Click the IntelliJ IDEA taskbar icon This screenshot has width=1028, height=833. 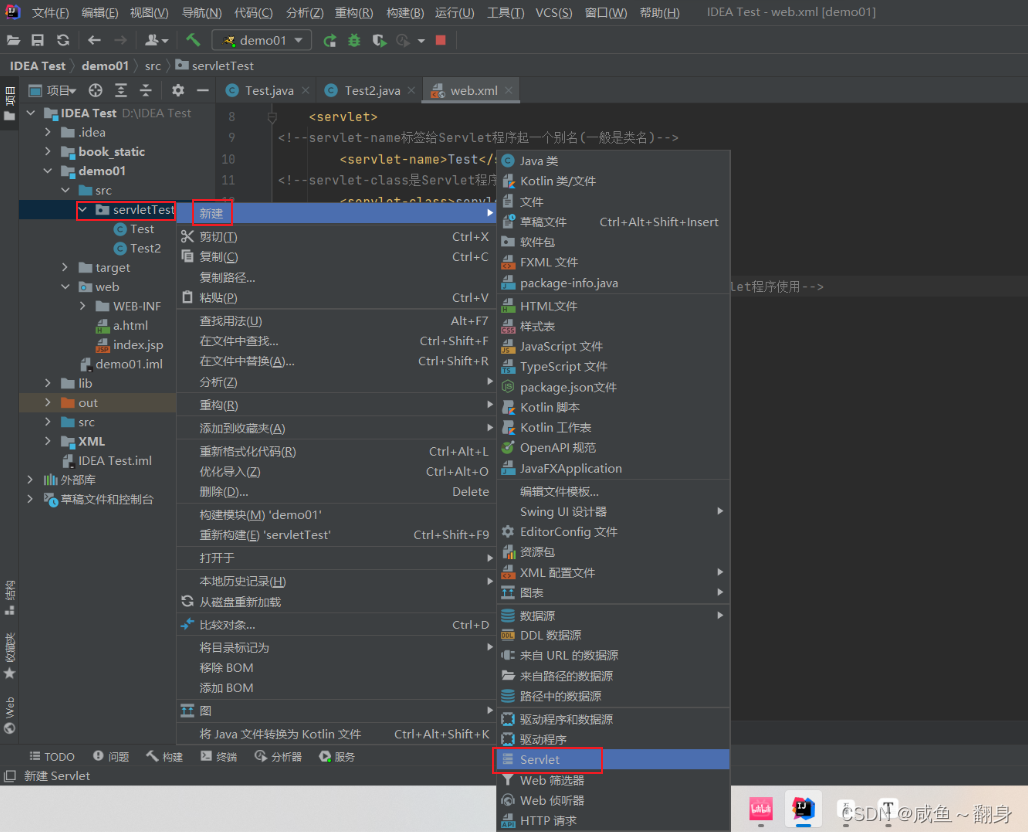[x=803, y=808]
